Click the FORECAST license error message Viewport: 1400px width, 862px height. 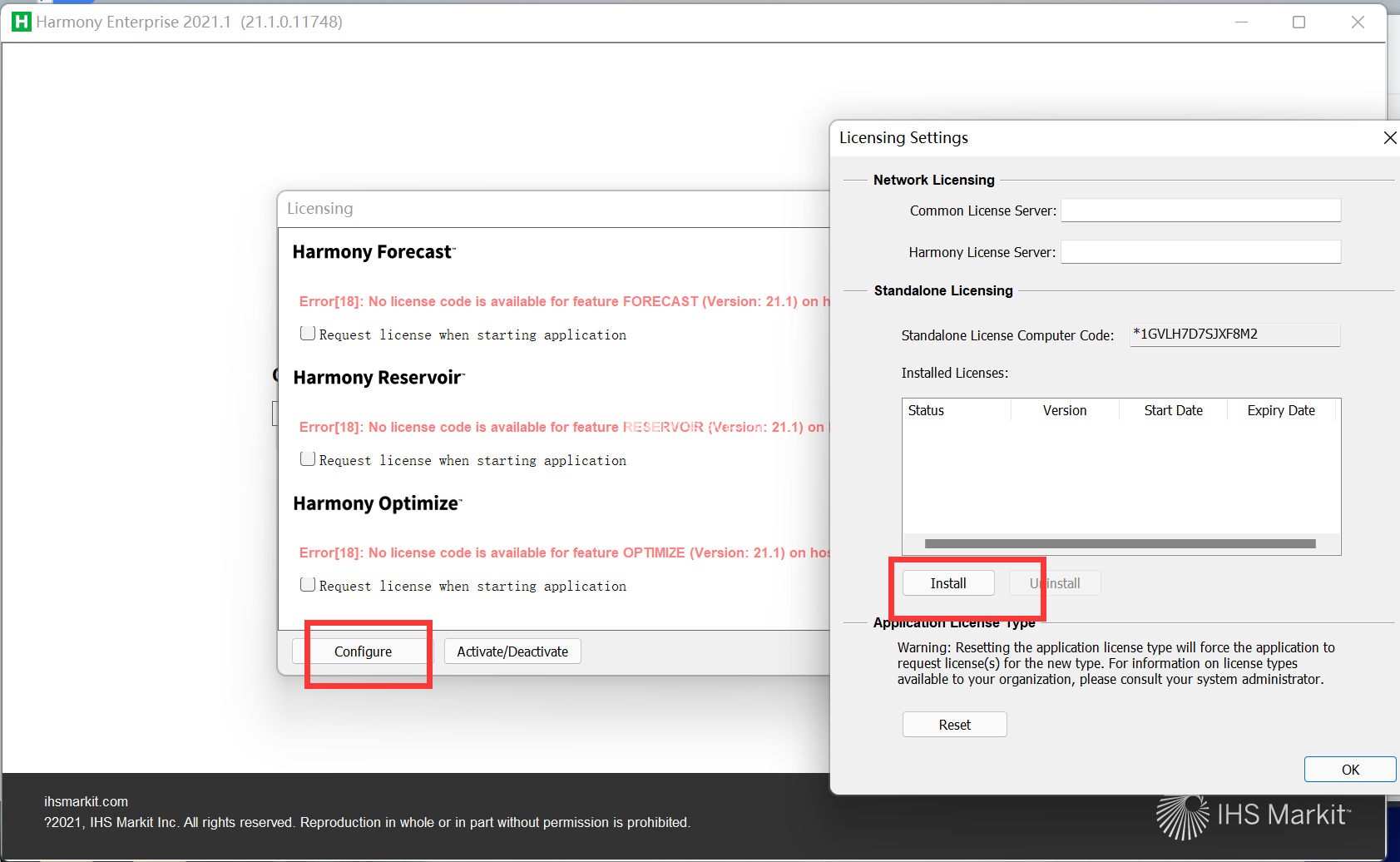click(565, 301)
